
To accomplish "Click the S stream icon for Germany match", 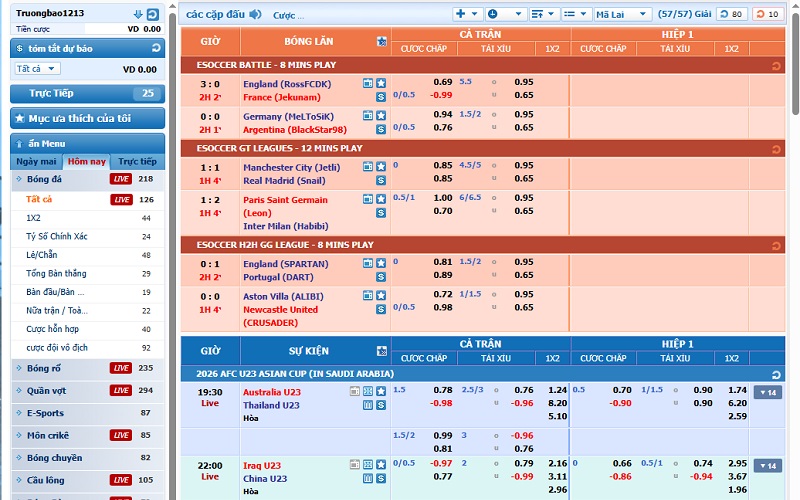I will pyautogui.click(x=381, y=129).
